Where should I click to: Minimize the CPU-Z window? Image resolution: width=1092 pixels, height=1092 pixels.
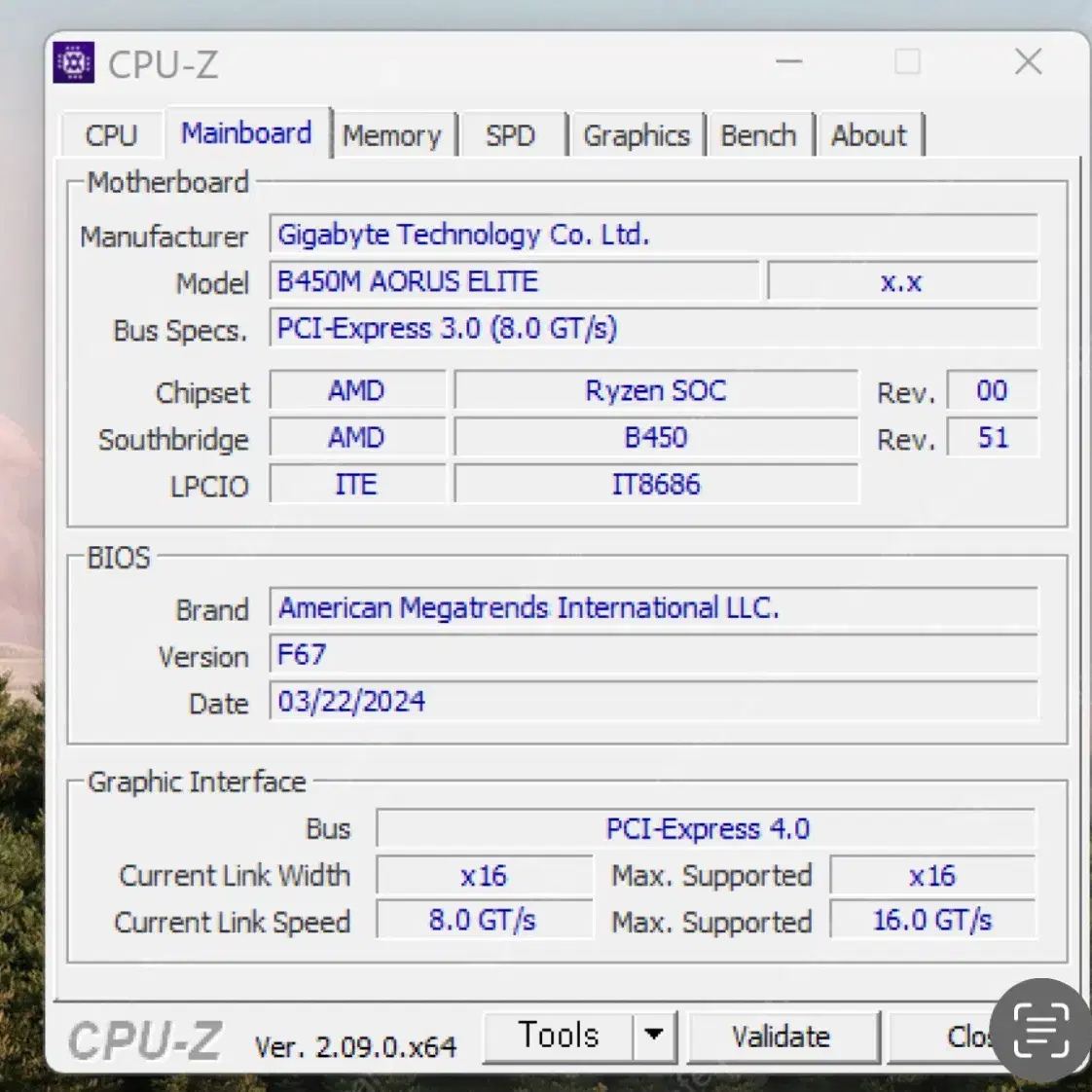click(788, 62)
